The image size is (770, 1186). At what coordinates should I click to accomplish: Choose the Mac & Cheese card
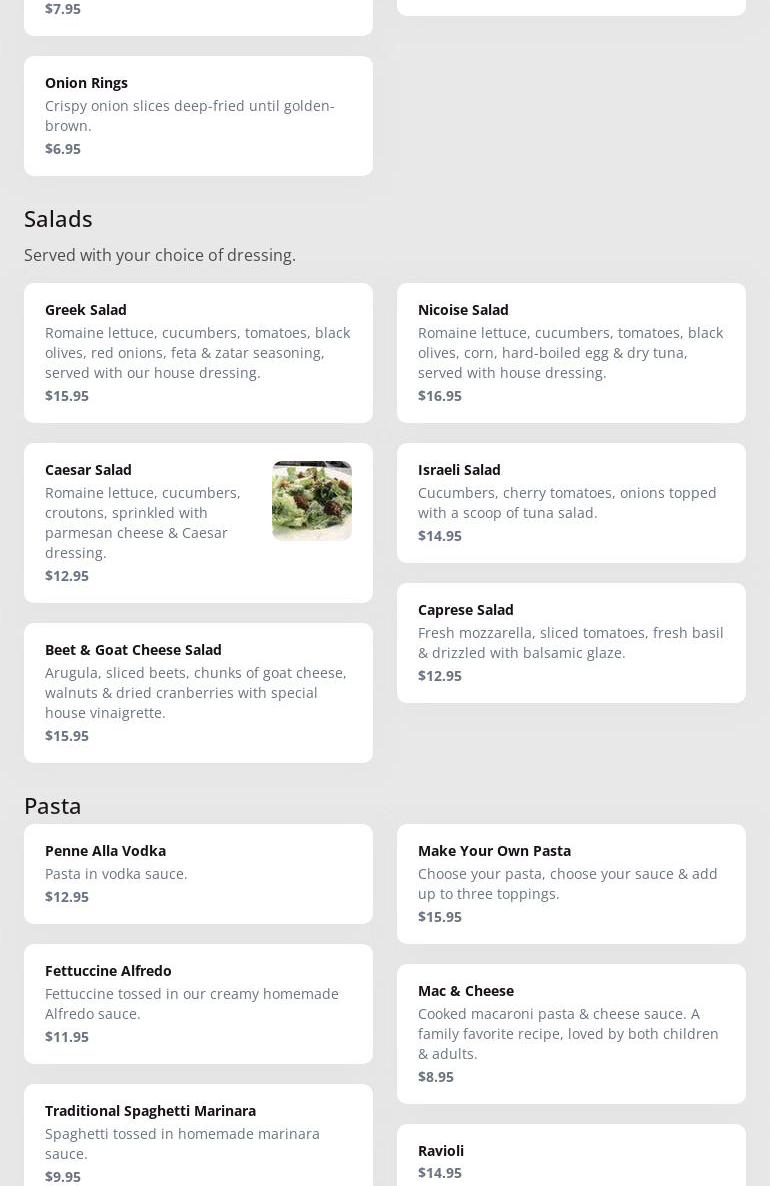coord(570,1033)
